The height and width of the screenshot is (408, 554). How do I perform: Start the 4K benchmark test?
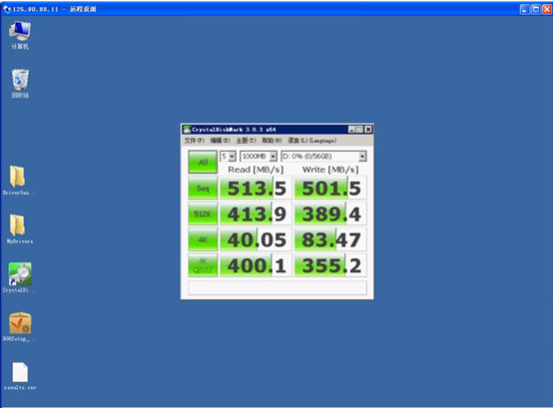202,240
